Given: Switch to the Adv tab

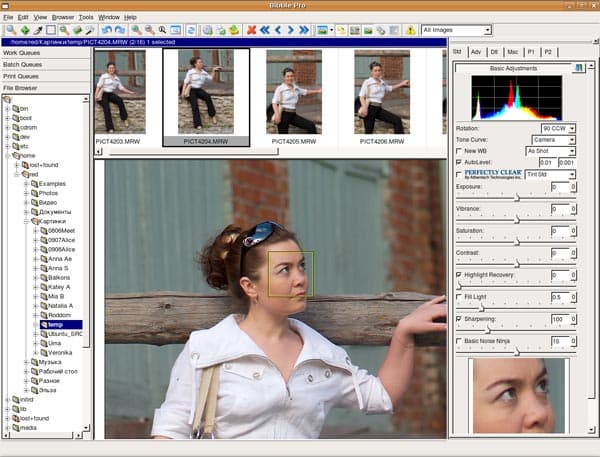Looking at the screenshot, I should [476, 50].
